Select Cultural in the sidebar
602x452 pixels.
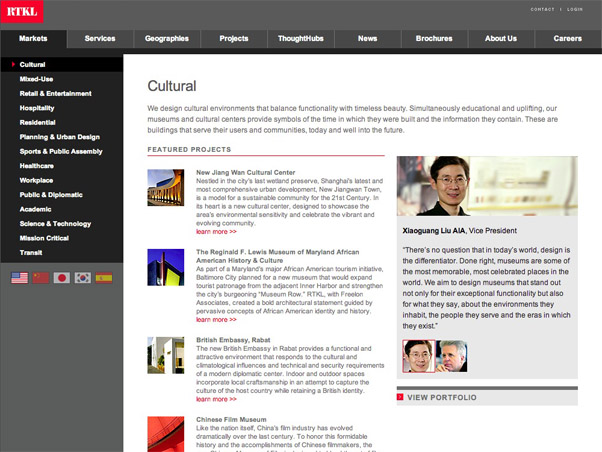click(62, 65)
